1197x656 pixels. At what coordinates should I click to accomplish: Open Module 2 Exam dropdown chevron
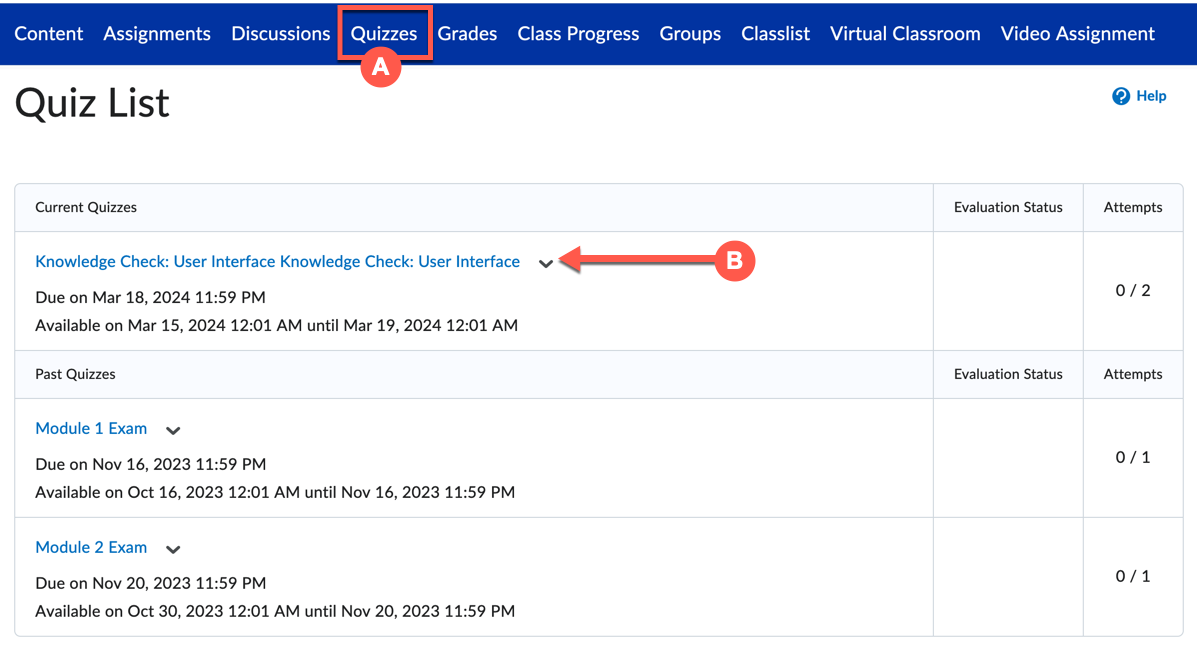click(x=173, y=550)
